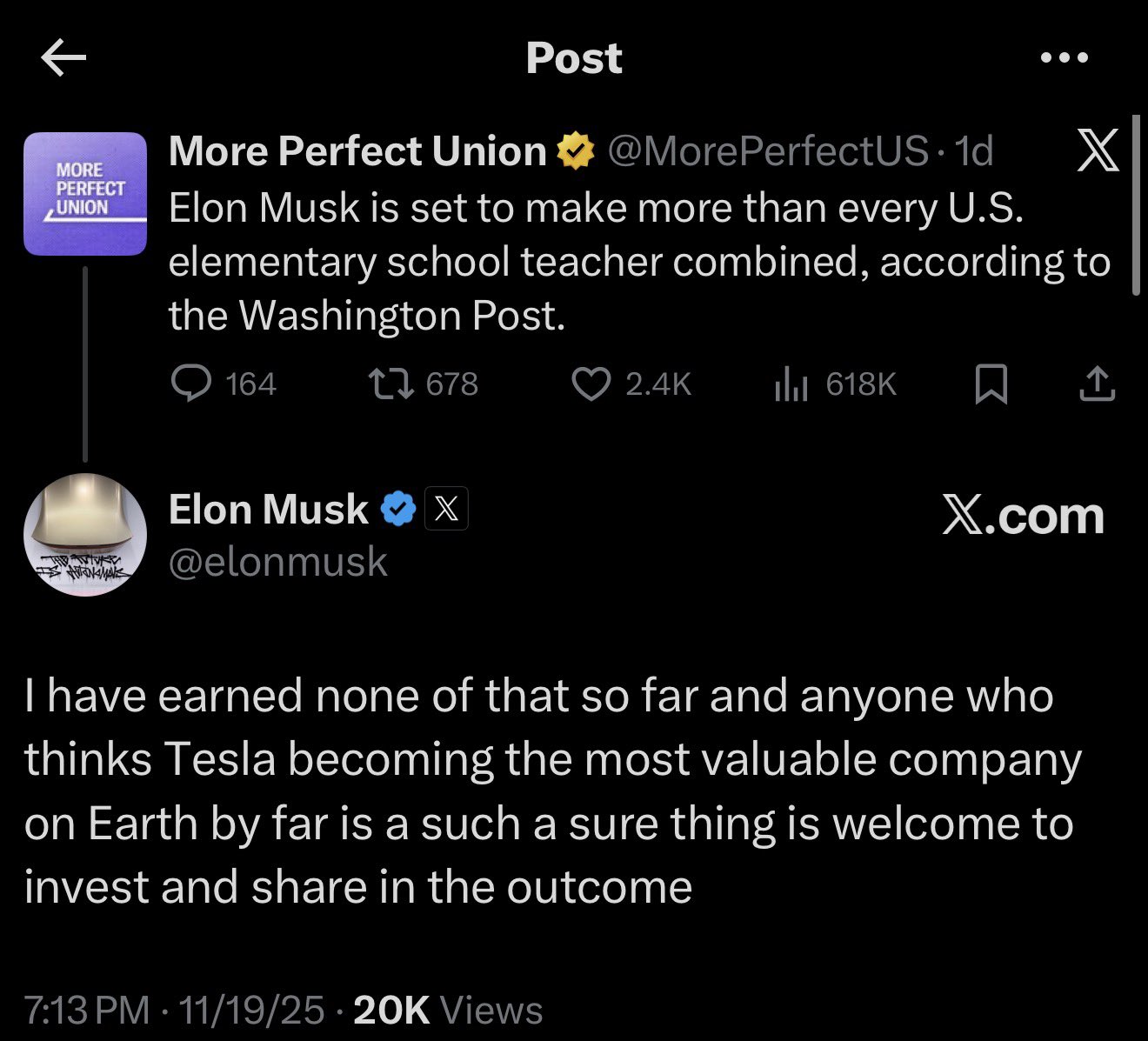Click the blue verified checkmark badge
Screen dimensions: 1148x1041
(399, 509)
